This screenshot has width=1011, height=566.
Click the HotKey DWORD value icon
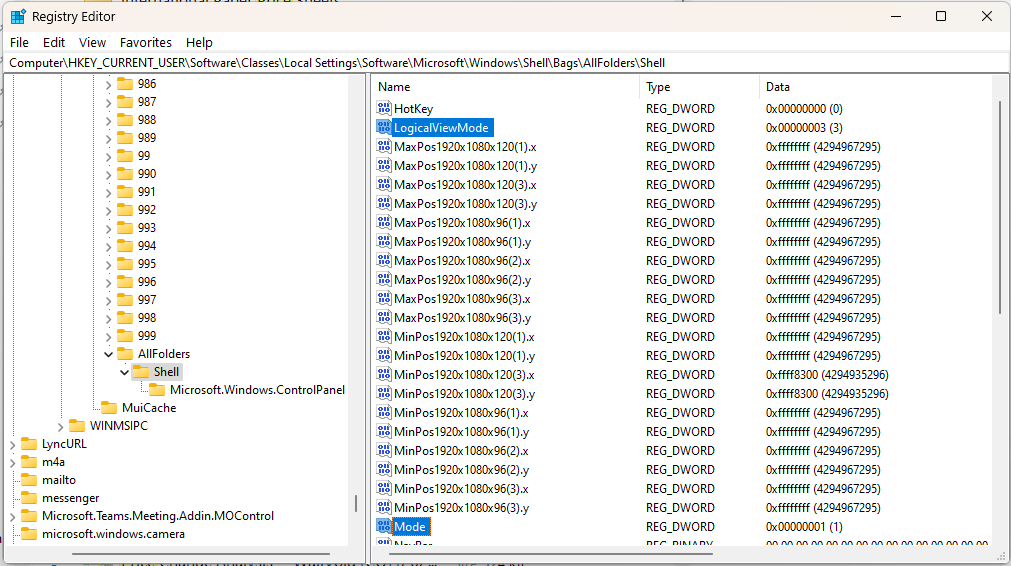tap(384, 108)
